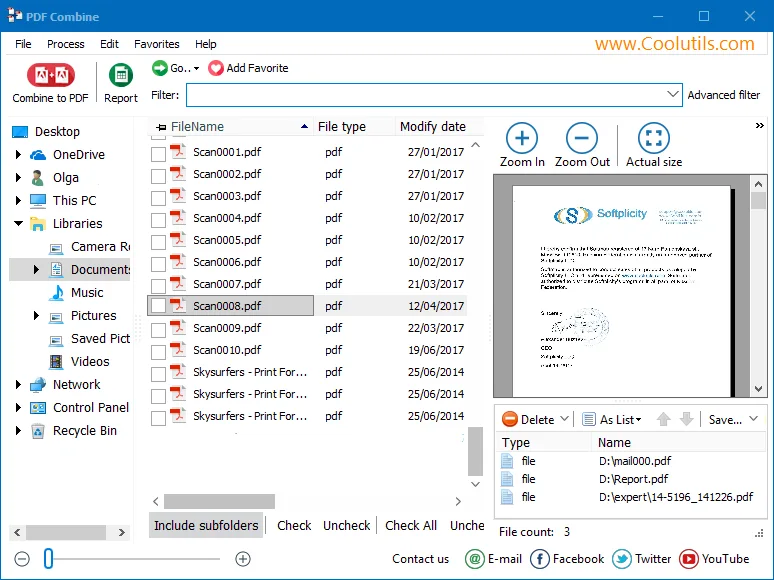Click the Add Favorite heart icon
The height and width of the screenshot is (580, 774).
[x=216, y=68]
